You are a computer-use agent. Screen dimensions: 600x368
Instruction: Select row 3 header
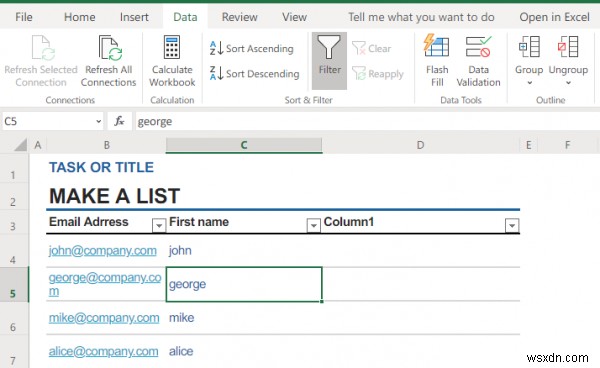(x=14, y=222)
